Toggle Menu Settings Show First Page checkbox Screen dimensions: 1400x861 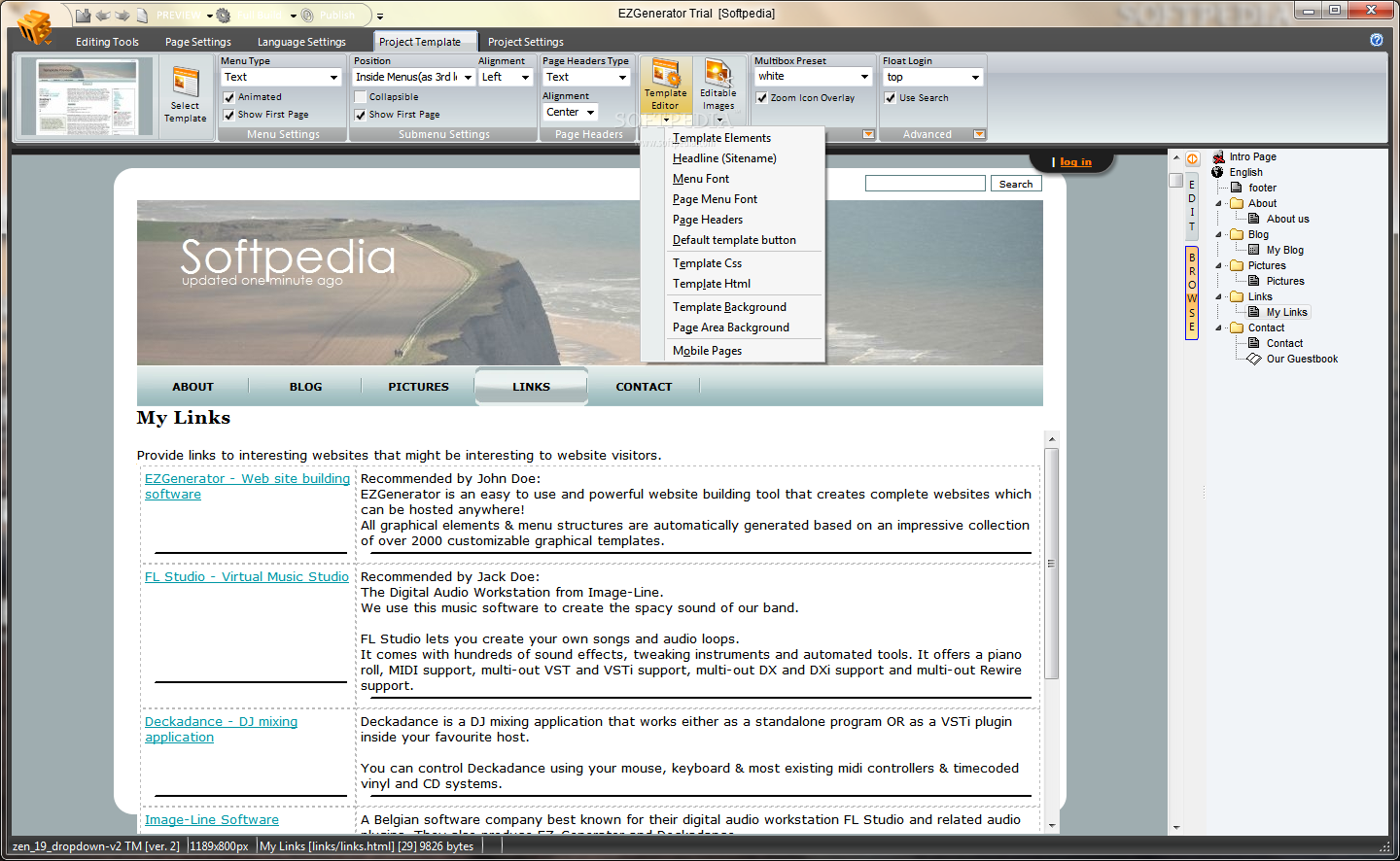point(229,115)
